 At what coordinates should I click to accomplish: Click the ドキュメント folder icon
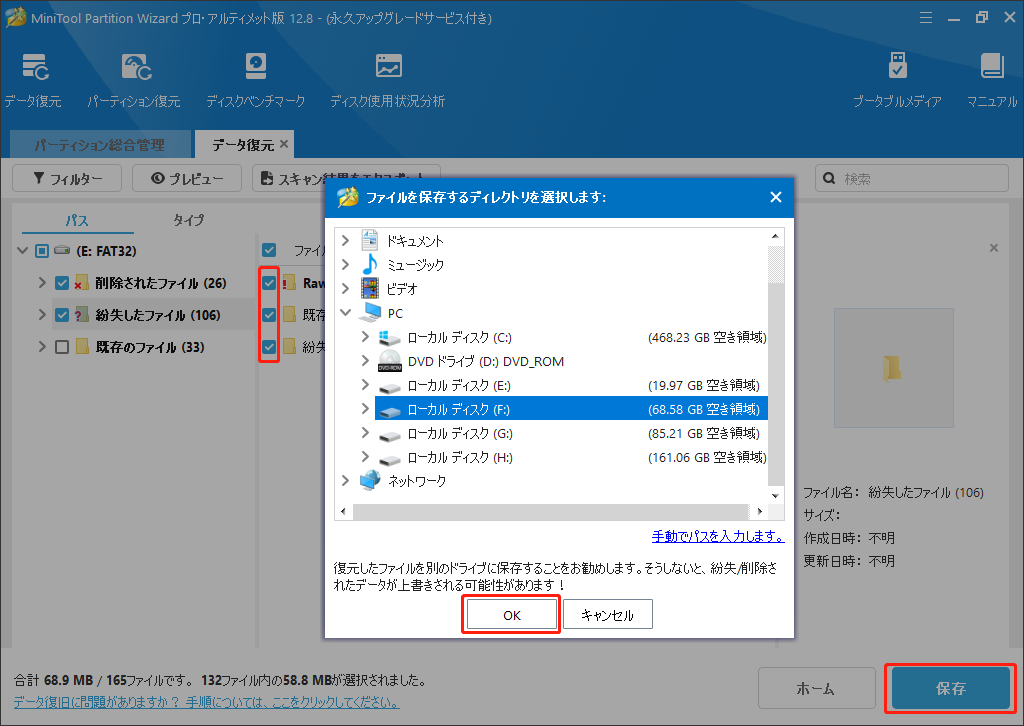[370, 240]
